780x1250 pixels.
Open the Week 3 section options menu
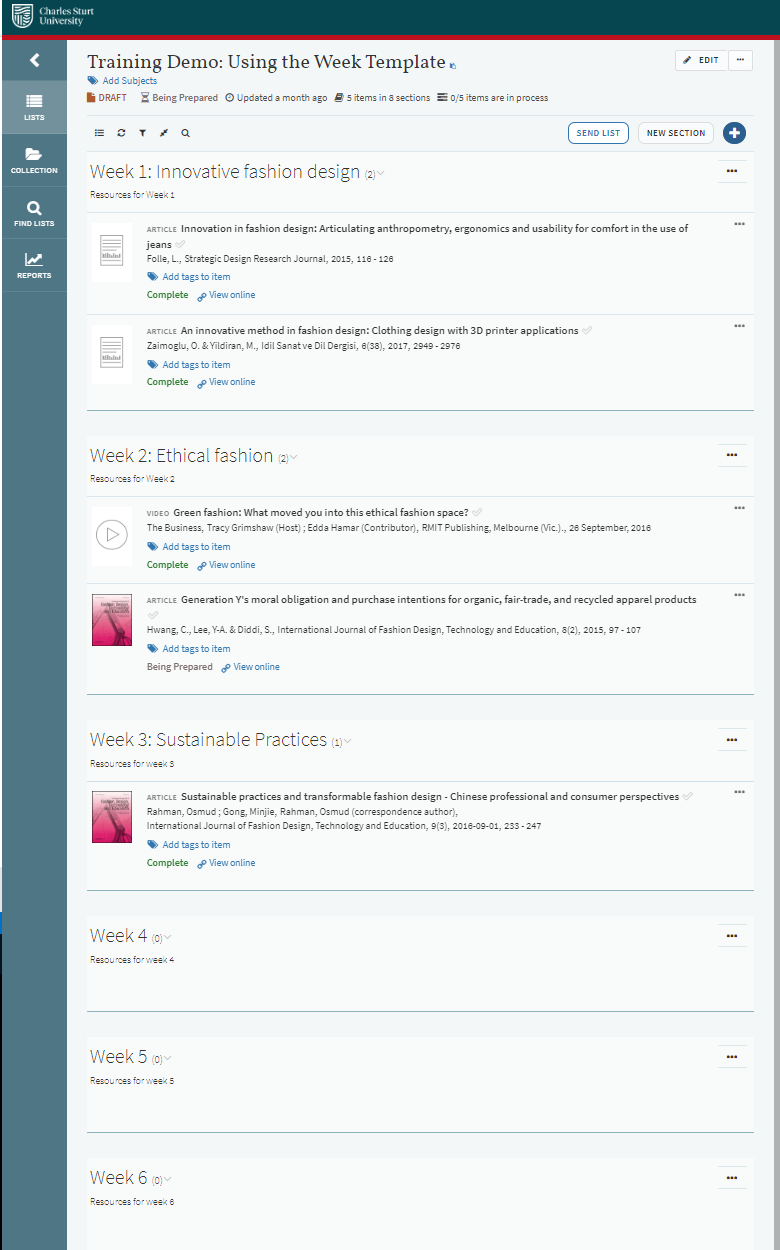click(732, 739)
